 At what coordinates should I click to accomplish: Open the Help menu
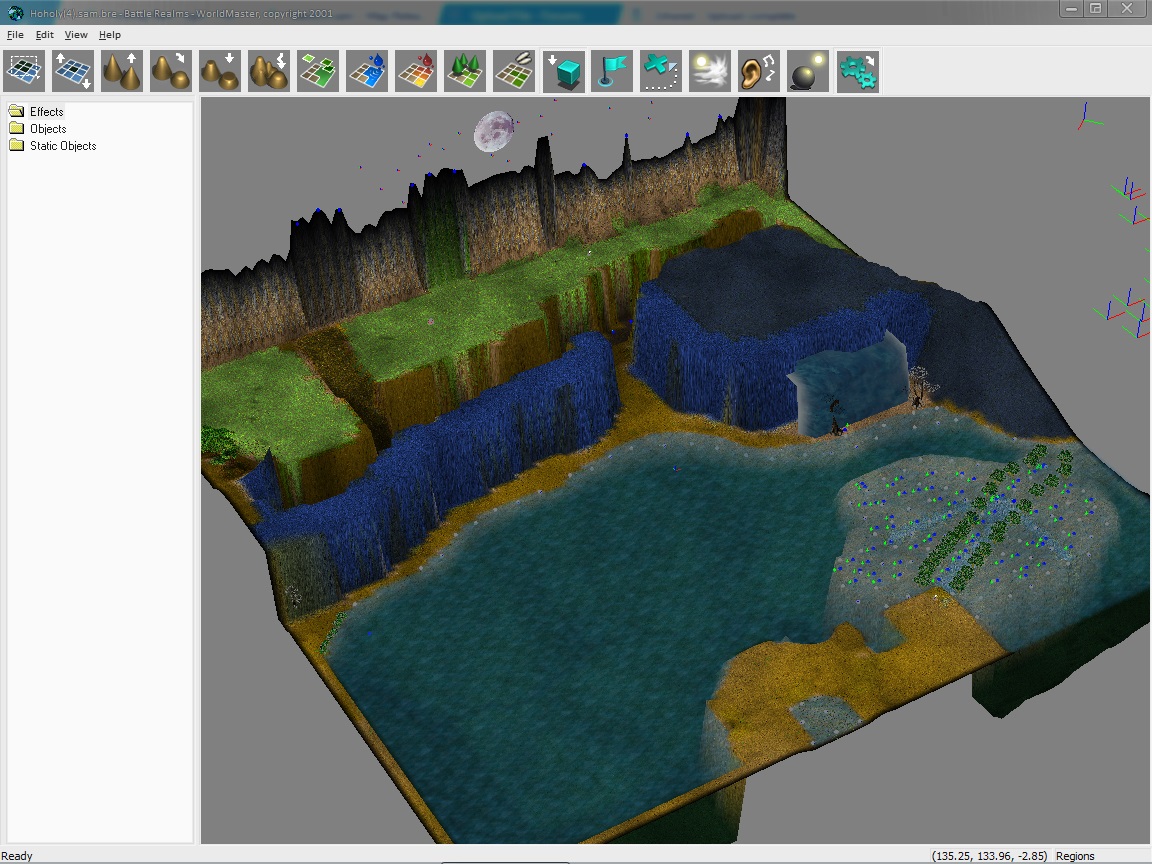click(109, 35)
